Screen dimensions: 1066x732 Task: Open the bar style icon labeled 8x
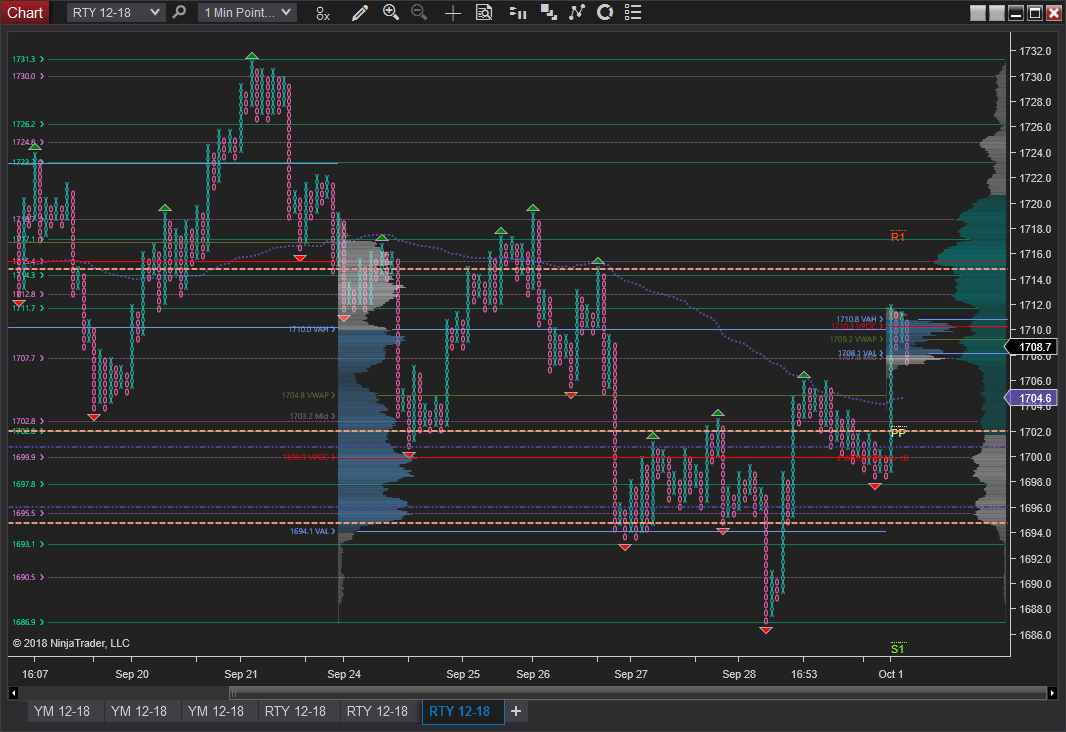[x=323, y=13]
